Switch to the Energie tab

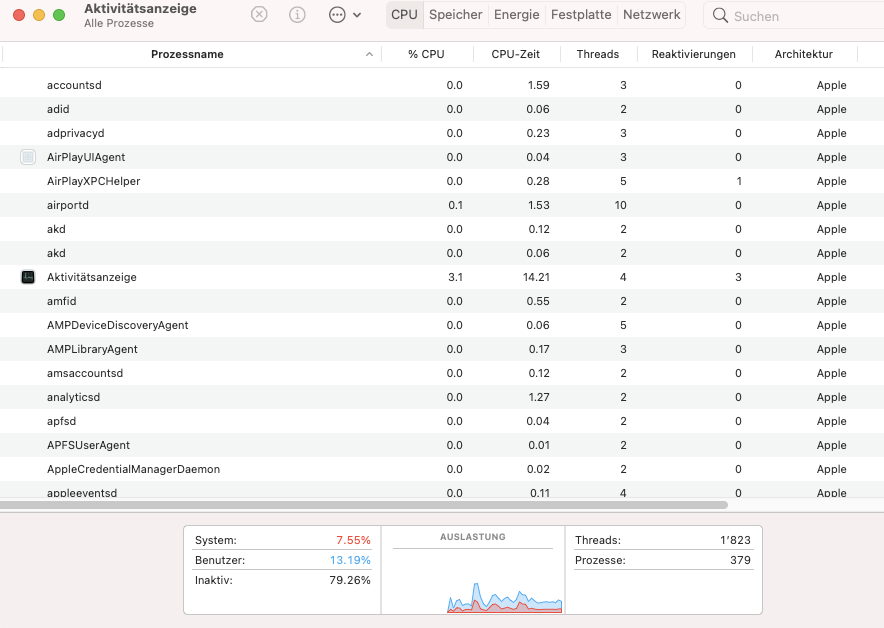[516, 15]
